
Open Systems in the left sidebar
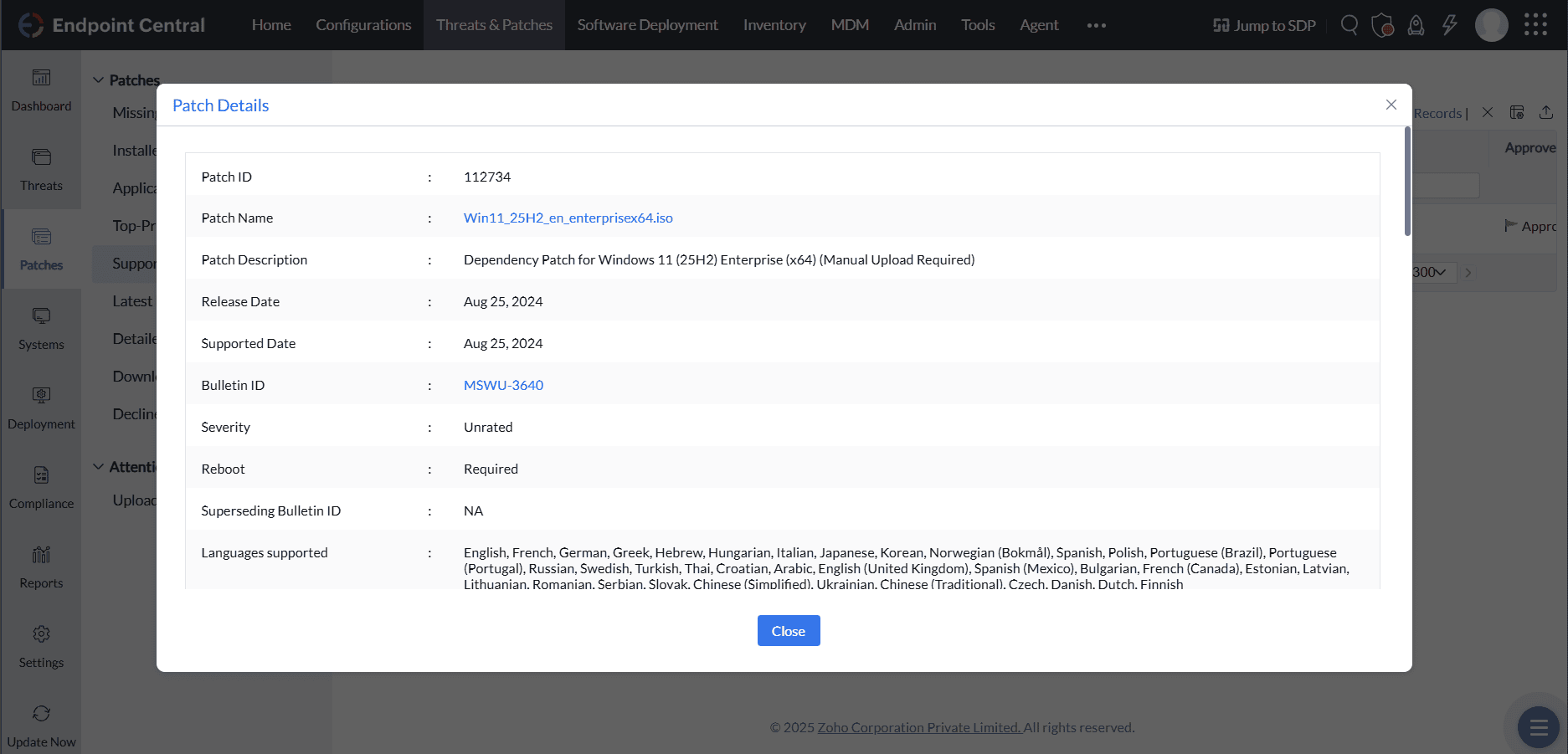(41, 329)
